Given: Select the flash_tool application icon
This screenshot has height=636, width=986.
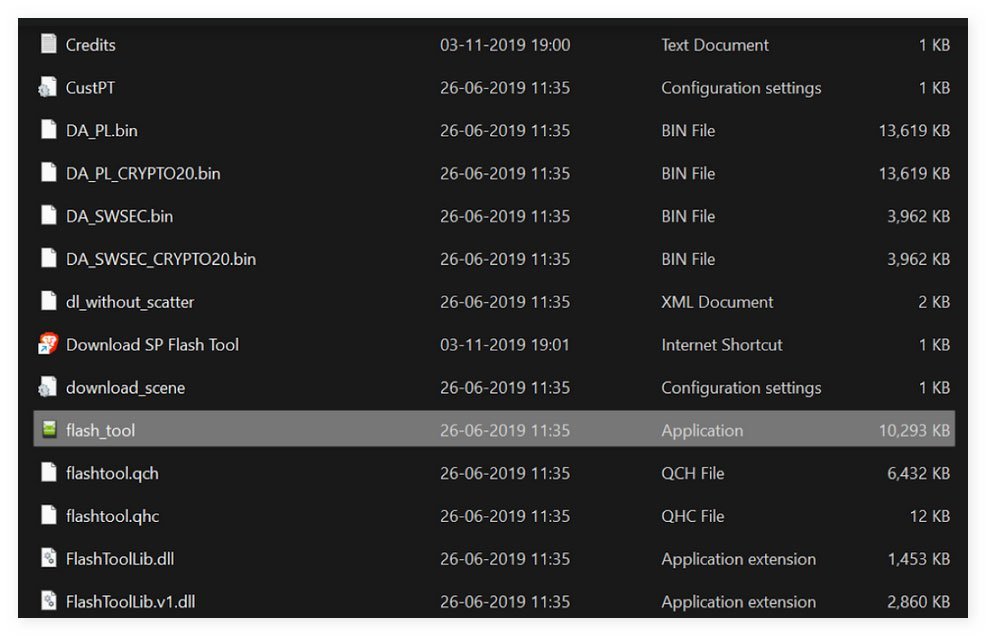Looking at the screenshot, I should pyautogui.click(x=49, y=429).
